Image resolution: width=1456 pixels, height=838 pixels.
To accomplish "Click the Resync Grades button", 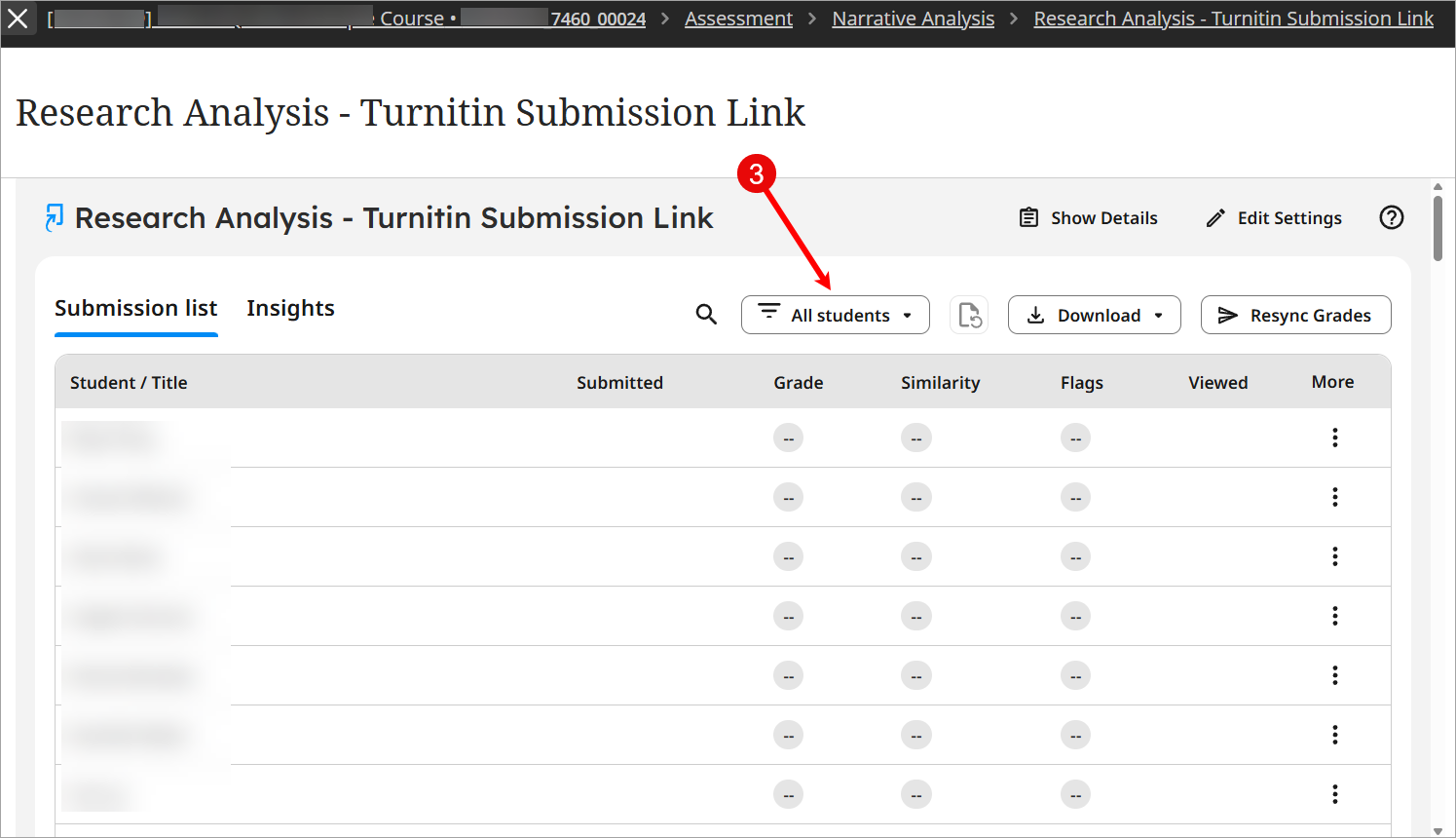I will [x=1296, y=315].
